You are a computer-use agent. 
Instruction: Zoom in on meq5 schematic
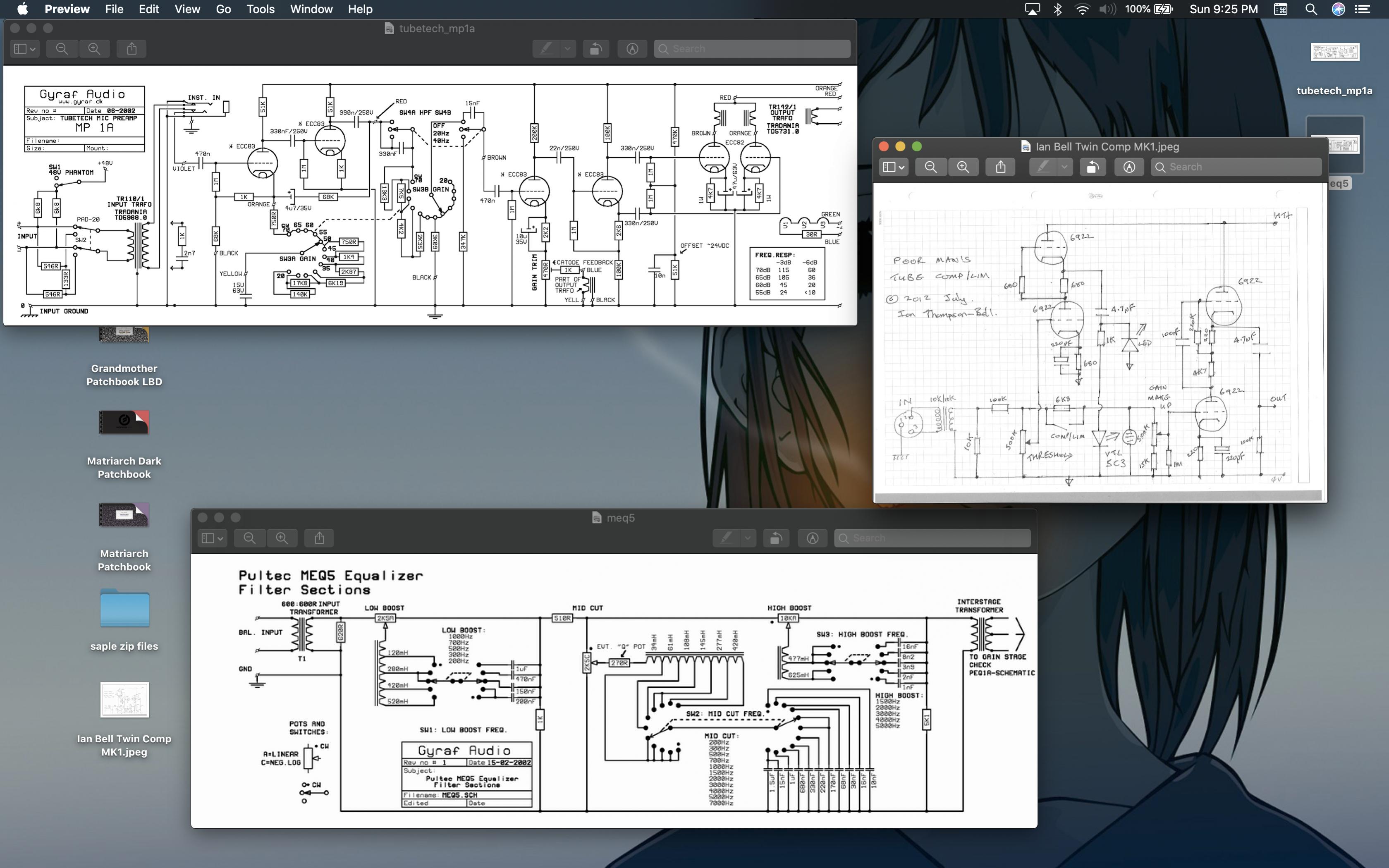[x=282, y=538]
